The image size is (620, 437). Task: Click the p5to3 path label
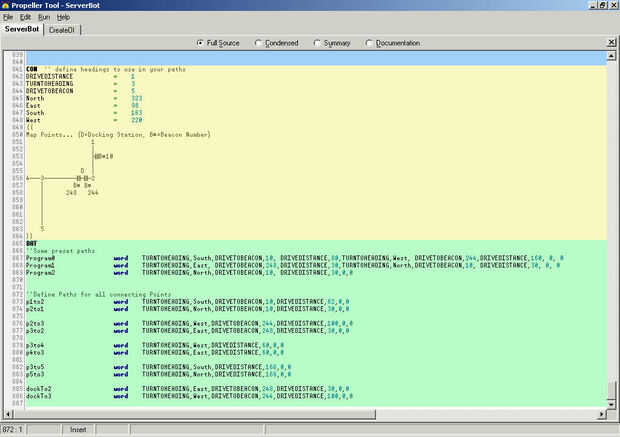point(35,374)
